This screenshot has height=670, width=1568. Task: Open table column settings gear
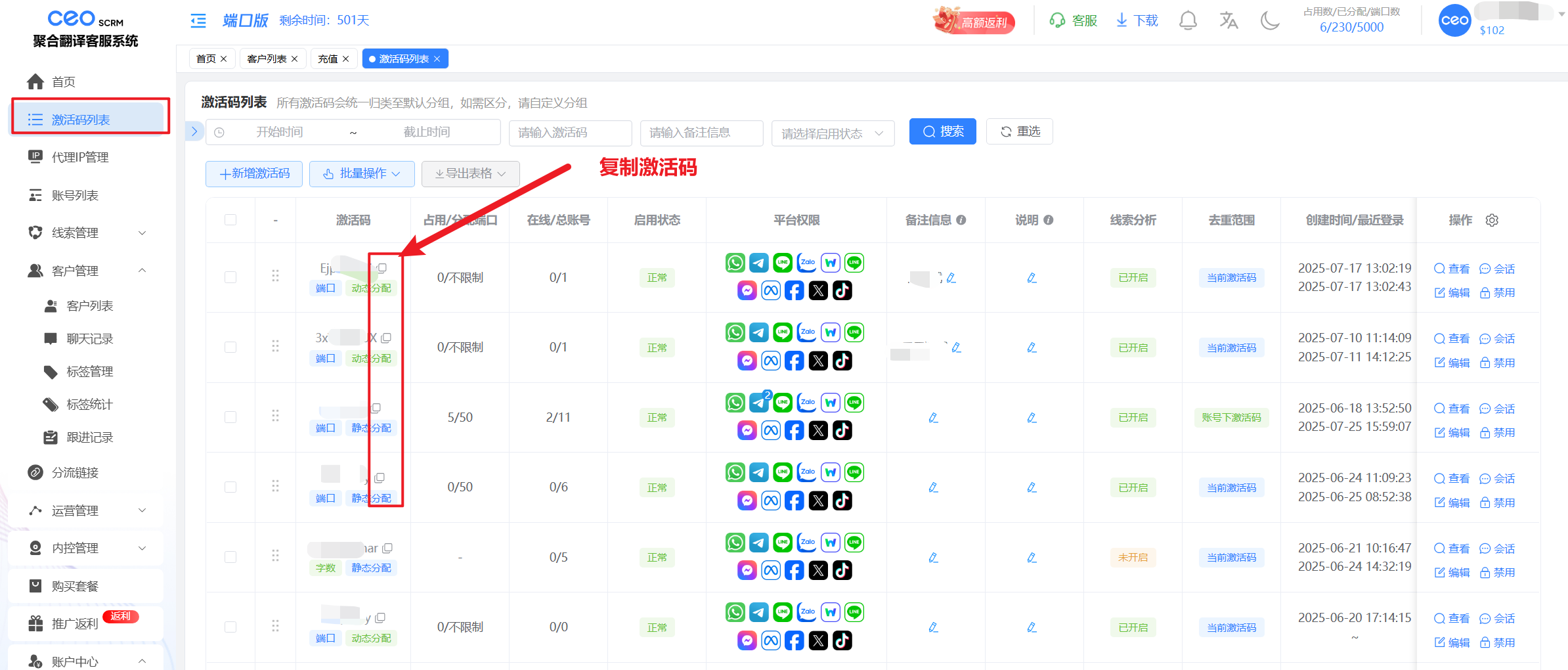[1492, 220]
